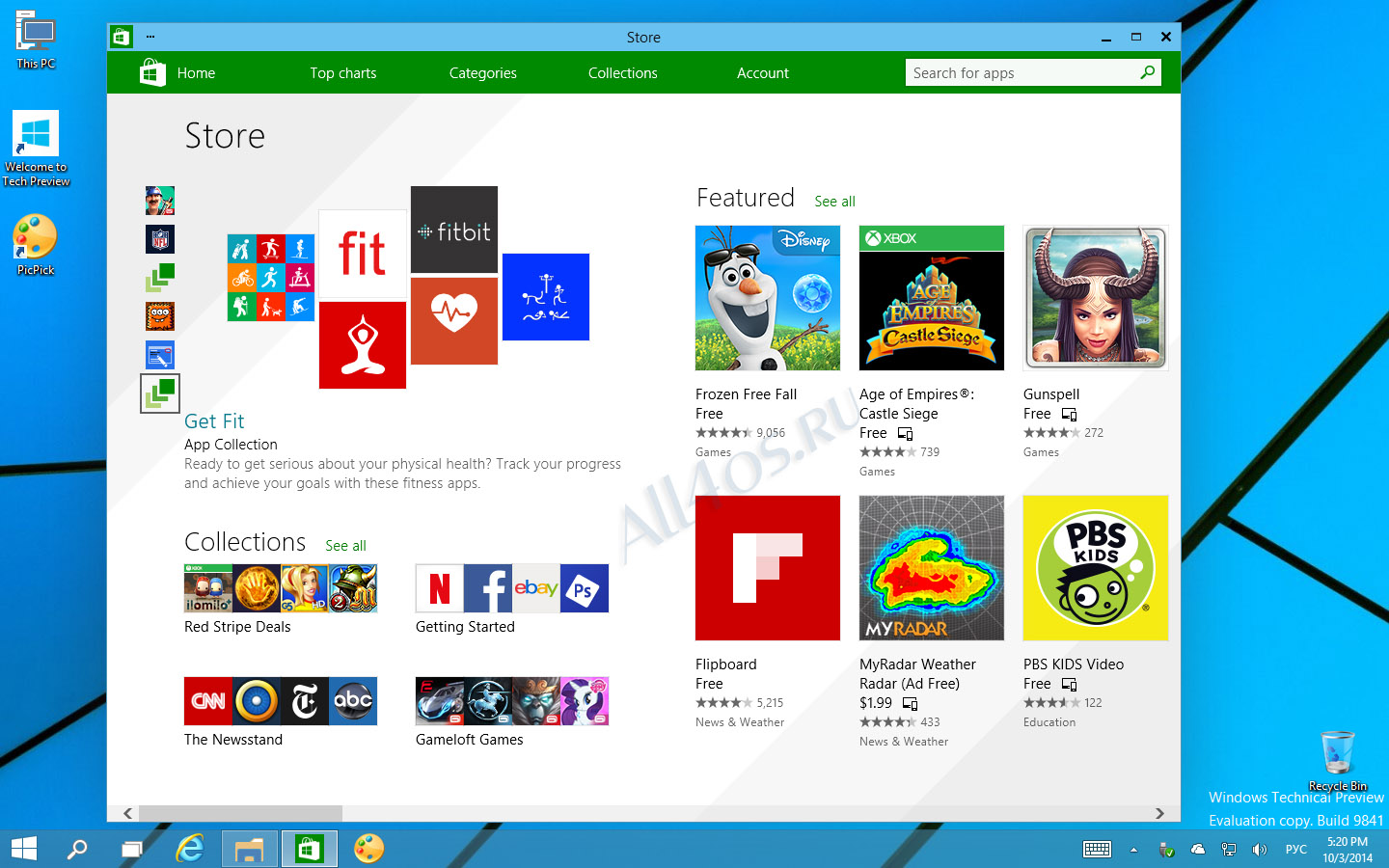
Task: Click the Gunspell title text
Action: (x=1051, y=394)
